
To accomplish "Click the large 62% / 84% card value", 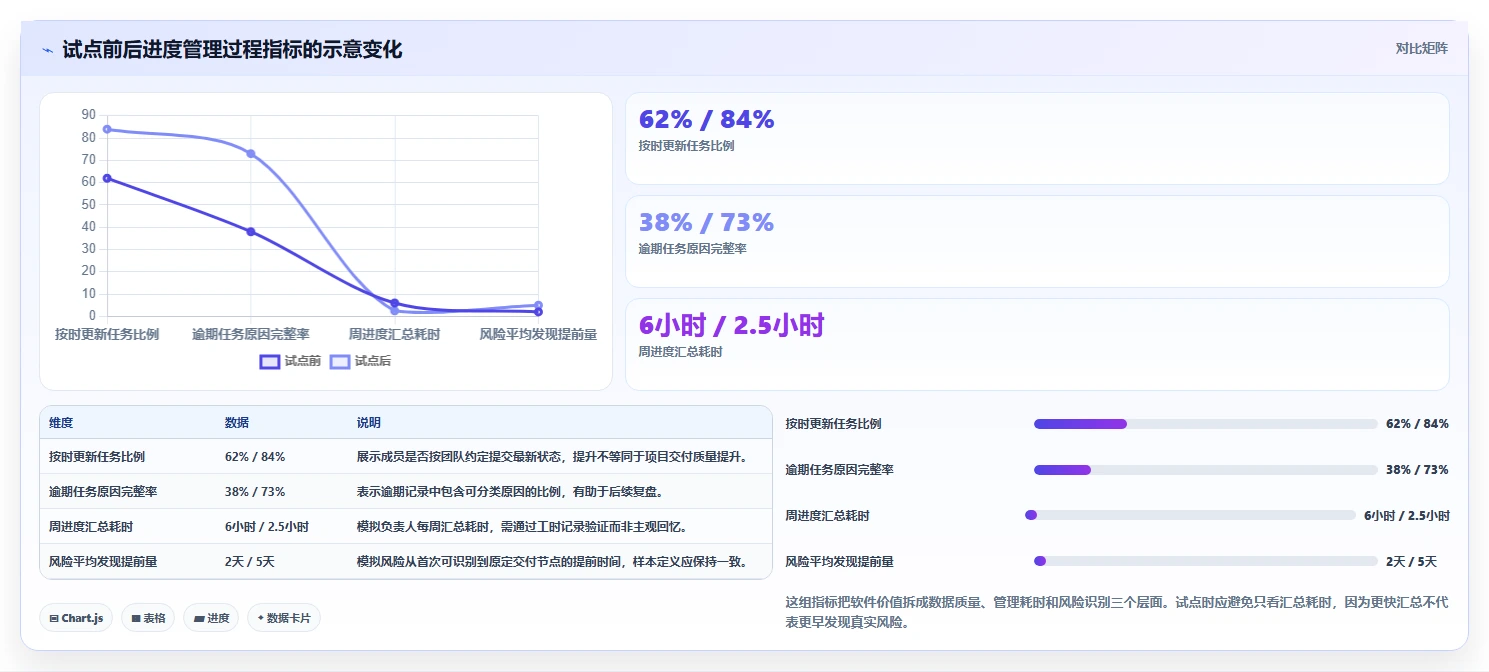I will (706, 120).
